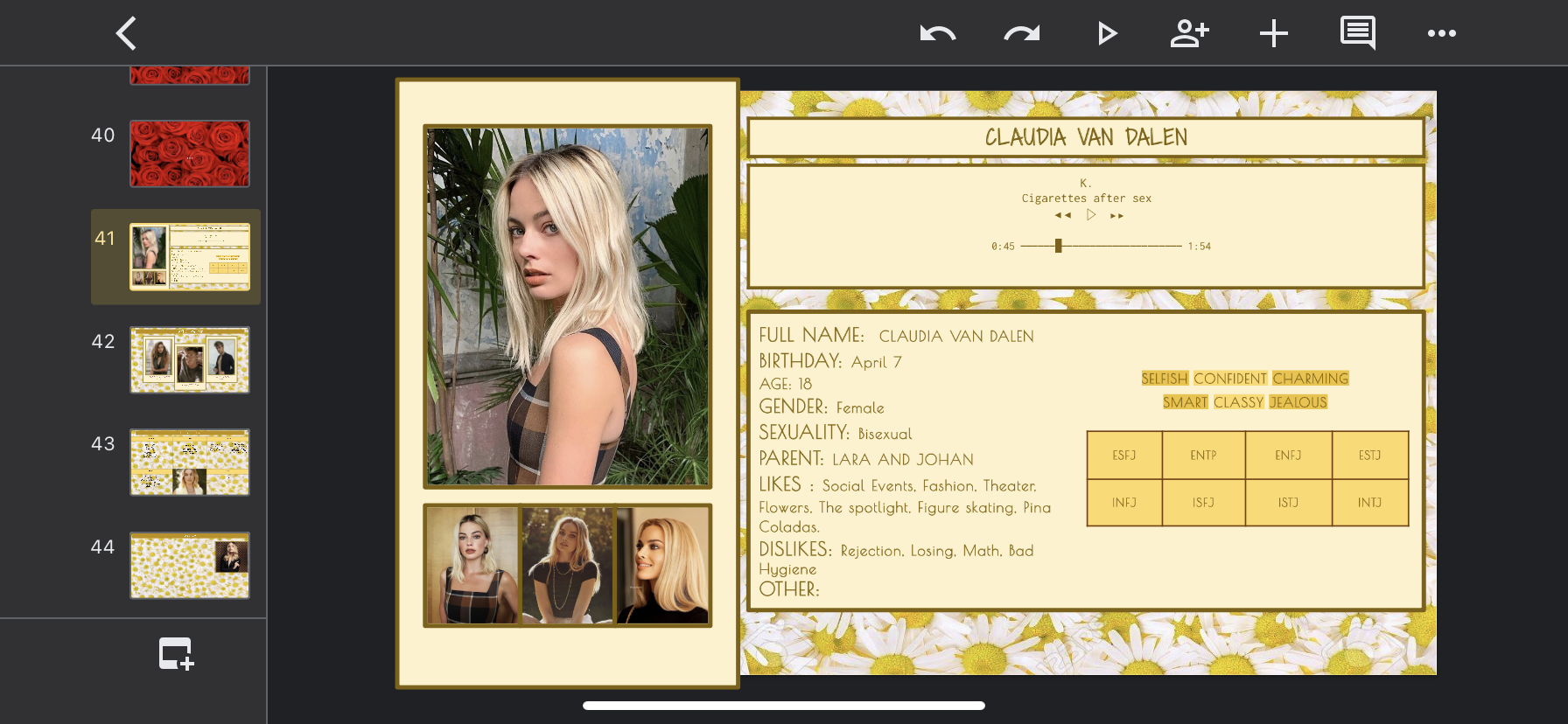1568x724 pixels.
Task: Select the DISLIKES text line
Action: 897,559
